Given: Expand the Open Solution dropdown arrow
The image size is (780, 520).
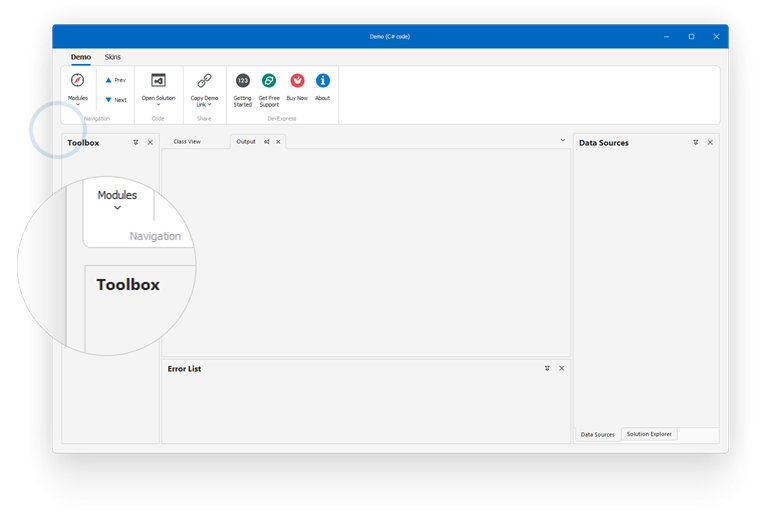Looking at the screenshot, I should tap(158, 104).
